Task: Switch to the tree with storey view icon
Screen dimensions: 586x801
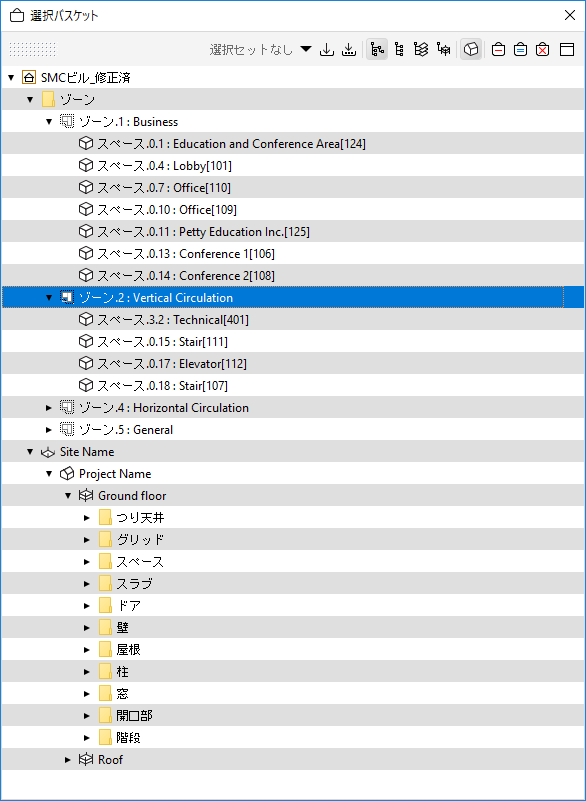Action: click(443, 50)
